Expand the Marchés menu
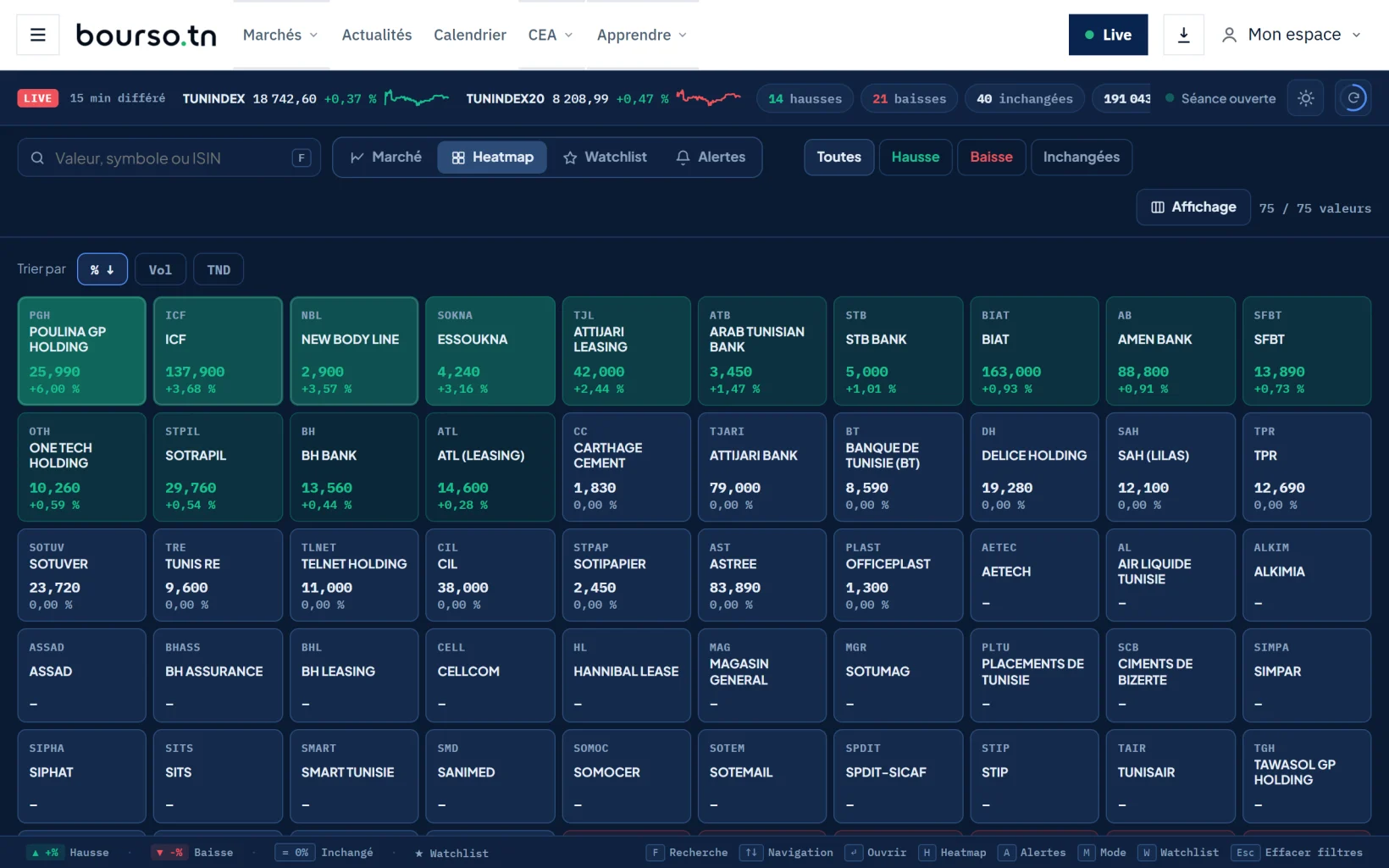 [280, 35]
